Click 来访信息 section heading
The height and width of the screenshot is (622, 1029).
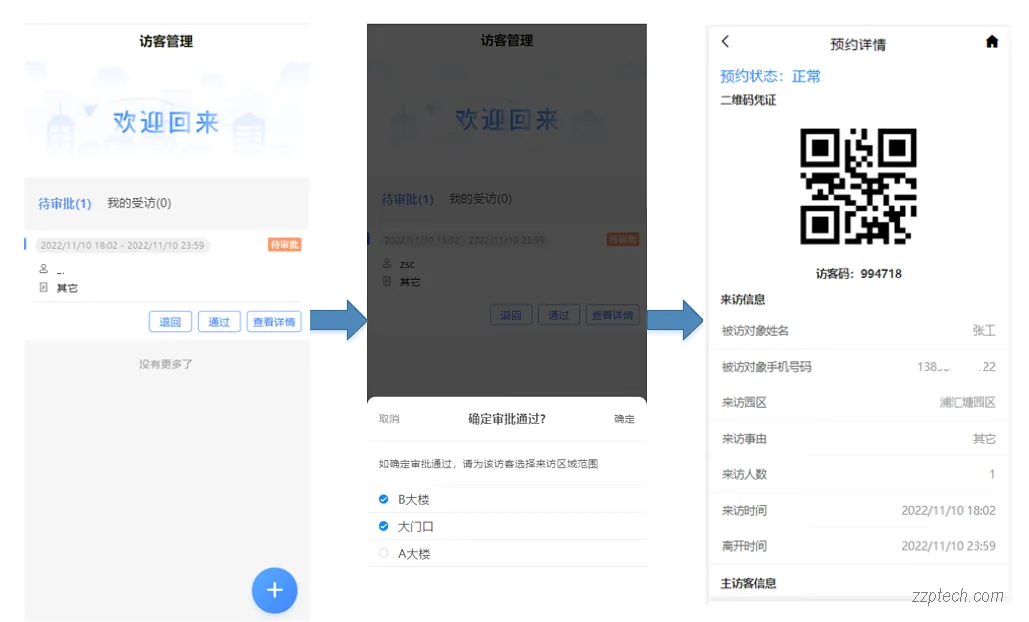(x=743, y=299)
